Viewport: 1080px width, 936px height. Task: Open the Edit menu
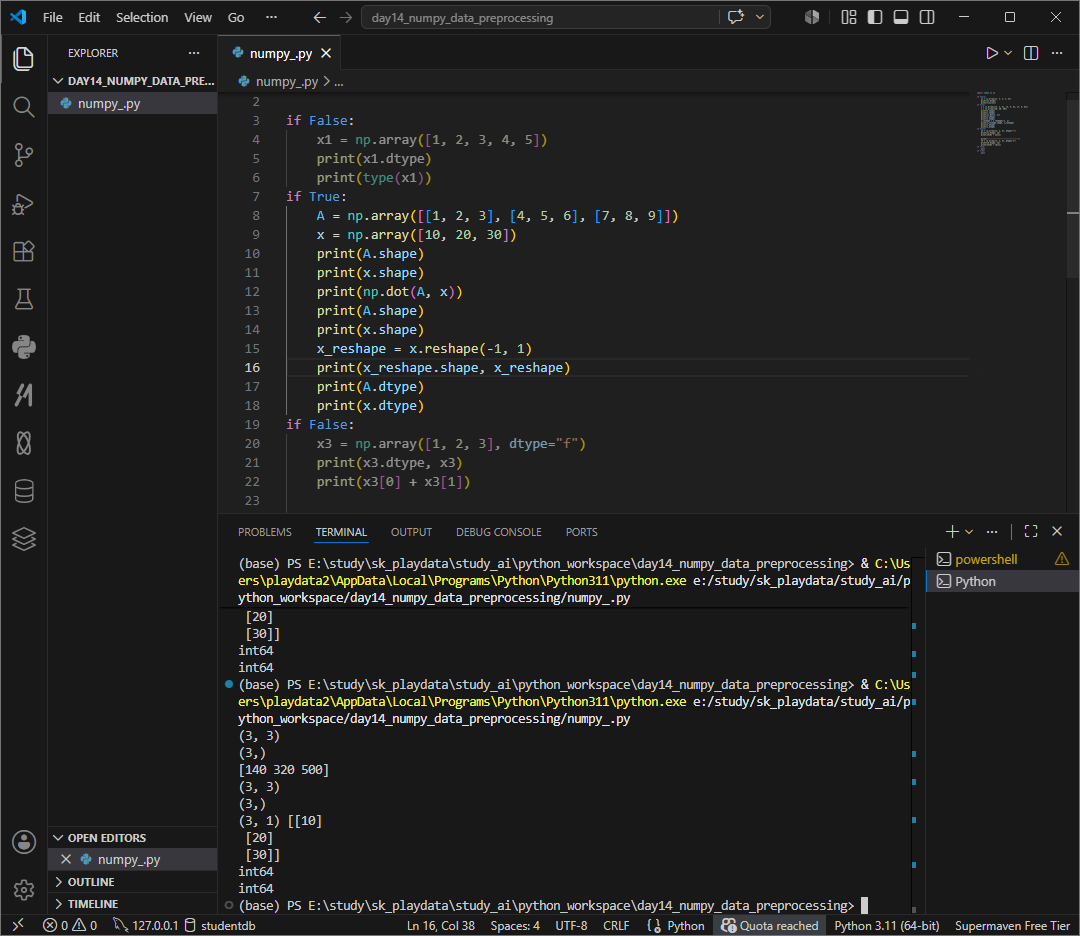[89, 17]
